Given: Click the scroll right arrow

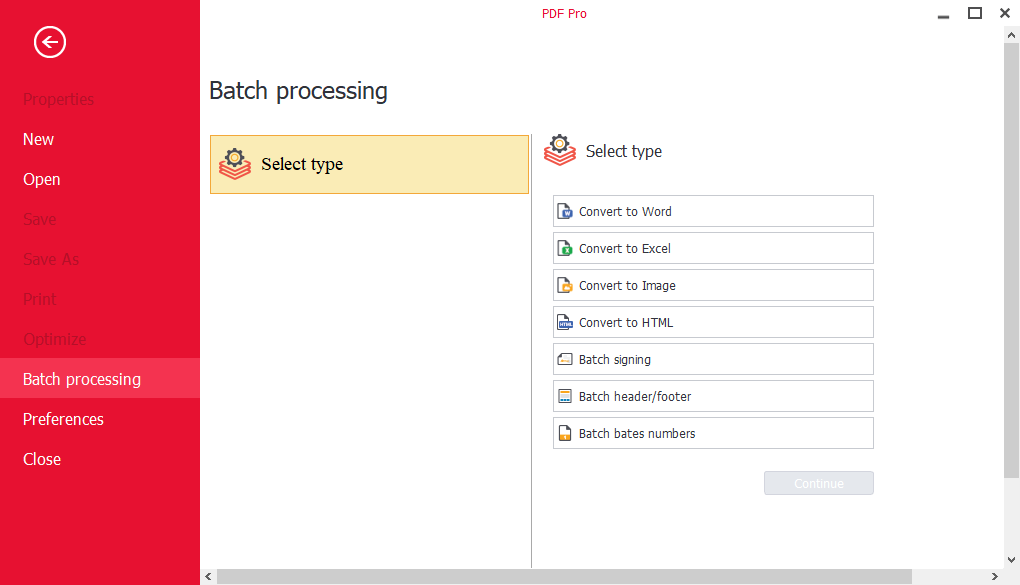Looking at the screenshot, I should pos(995,577).
